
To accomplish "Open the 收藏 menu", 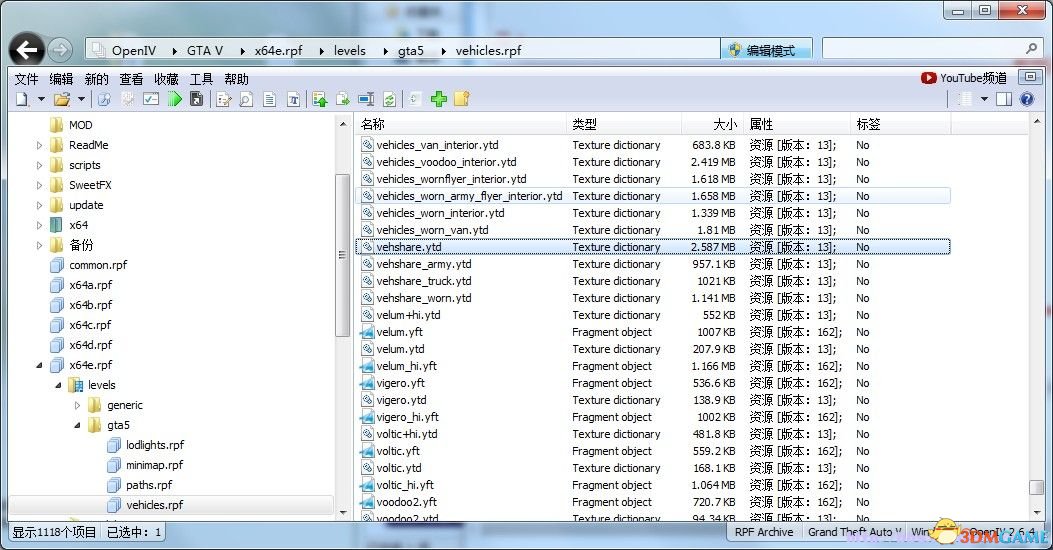I will coord(167,79).
